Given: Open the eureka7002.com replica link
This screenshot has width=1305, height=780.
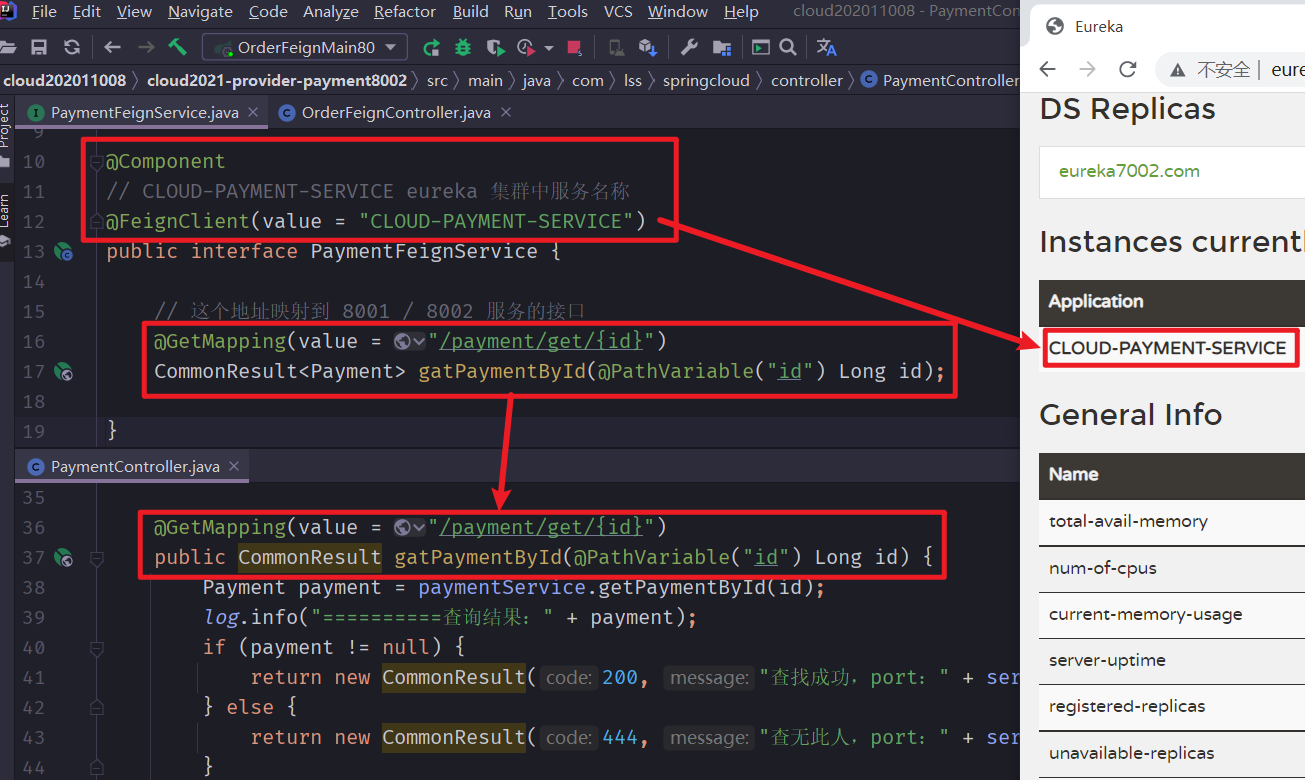Looking at the screenshot, I should click(x=1129, y=171).
